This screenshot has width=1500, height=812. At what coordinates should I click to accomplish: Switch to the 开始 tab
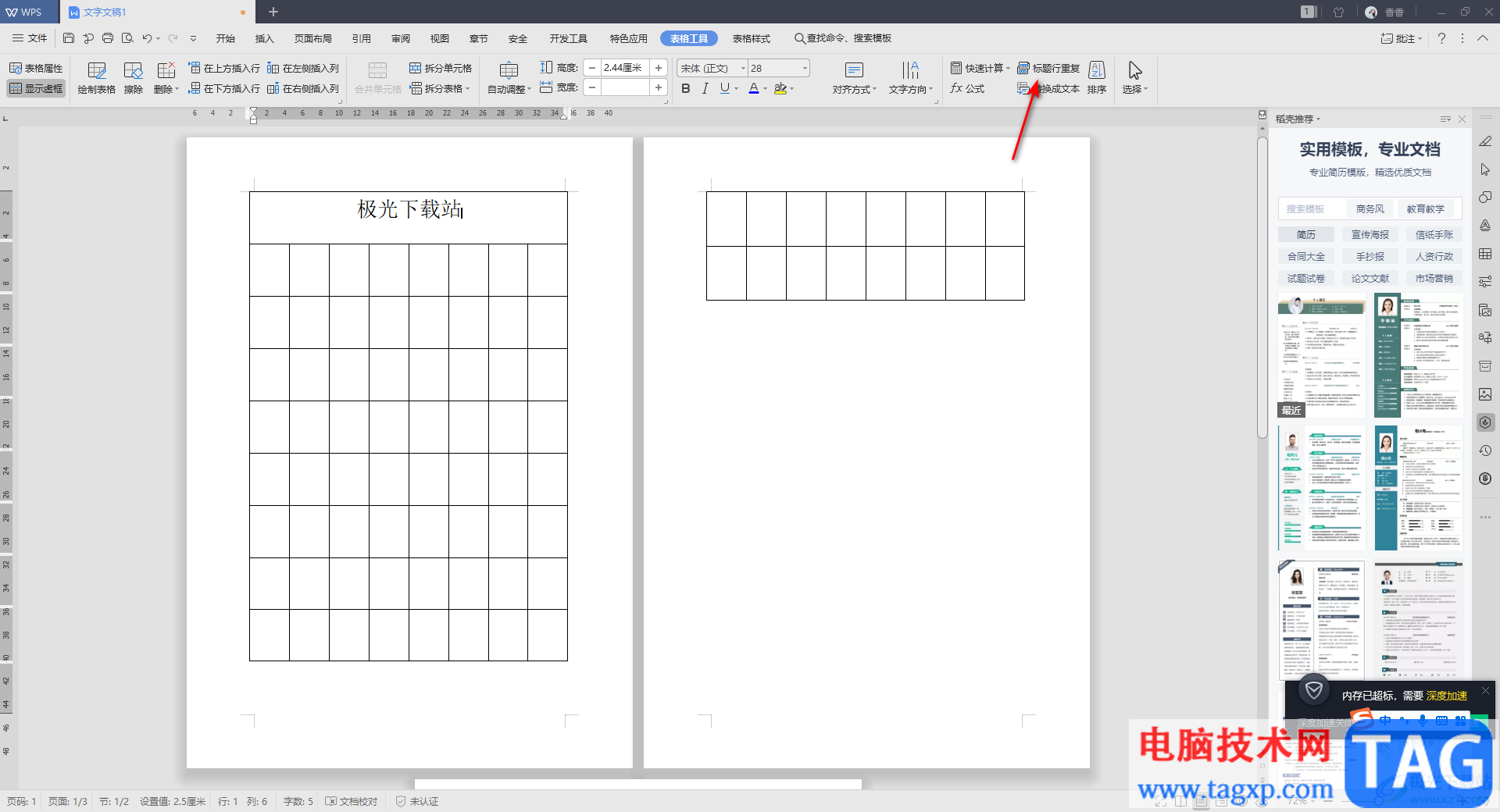coord(226,38)
